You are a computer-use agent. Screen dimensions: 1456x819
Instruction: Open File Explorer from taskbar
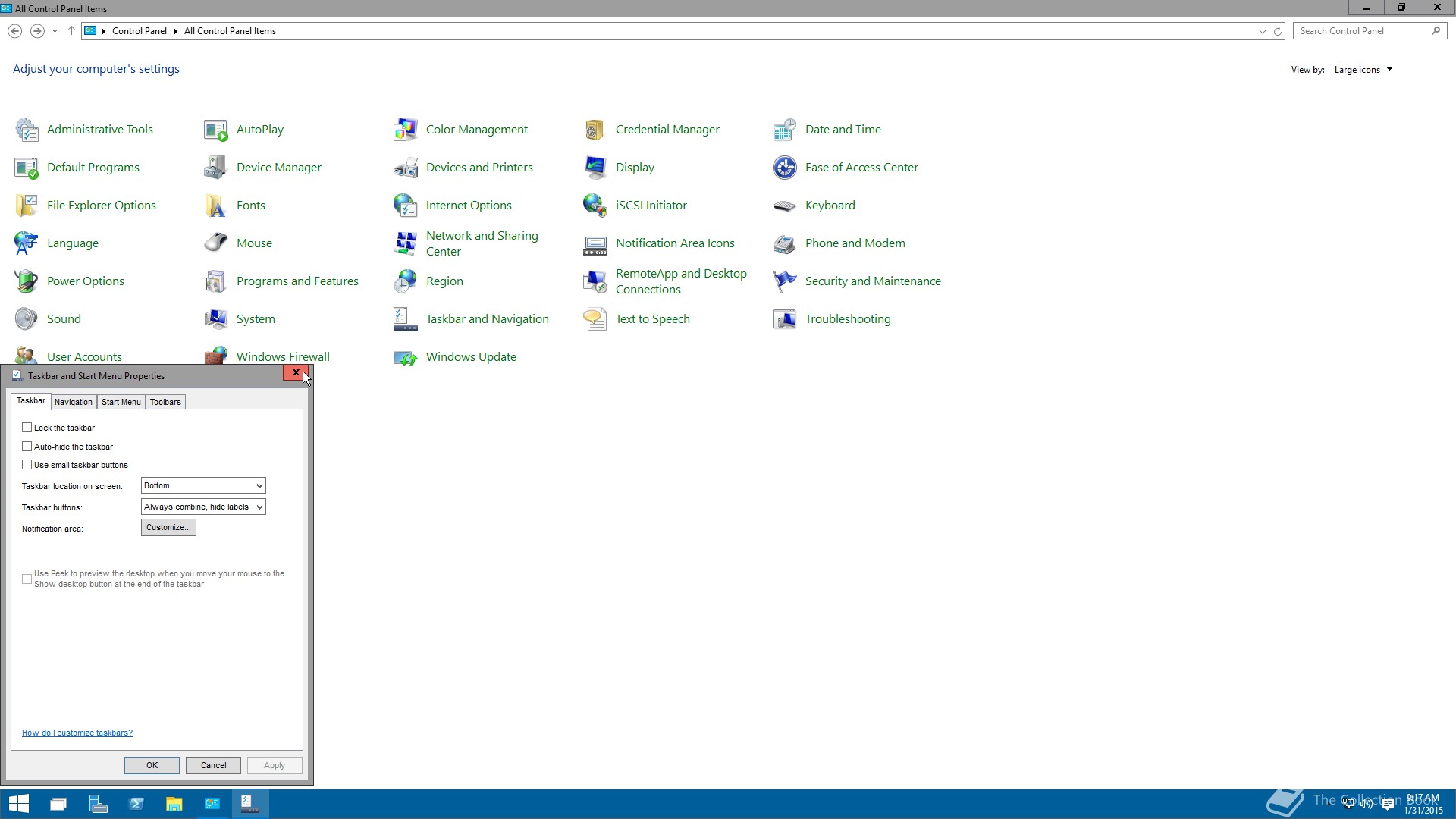174,804
